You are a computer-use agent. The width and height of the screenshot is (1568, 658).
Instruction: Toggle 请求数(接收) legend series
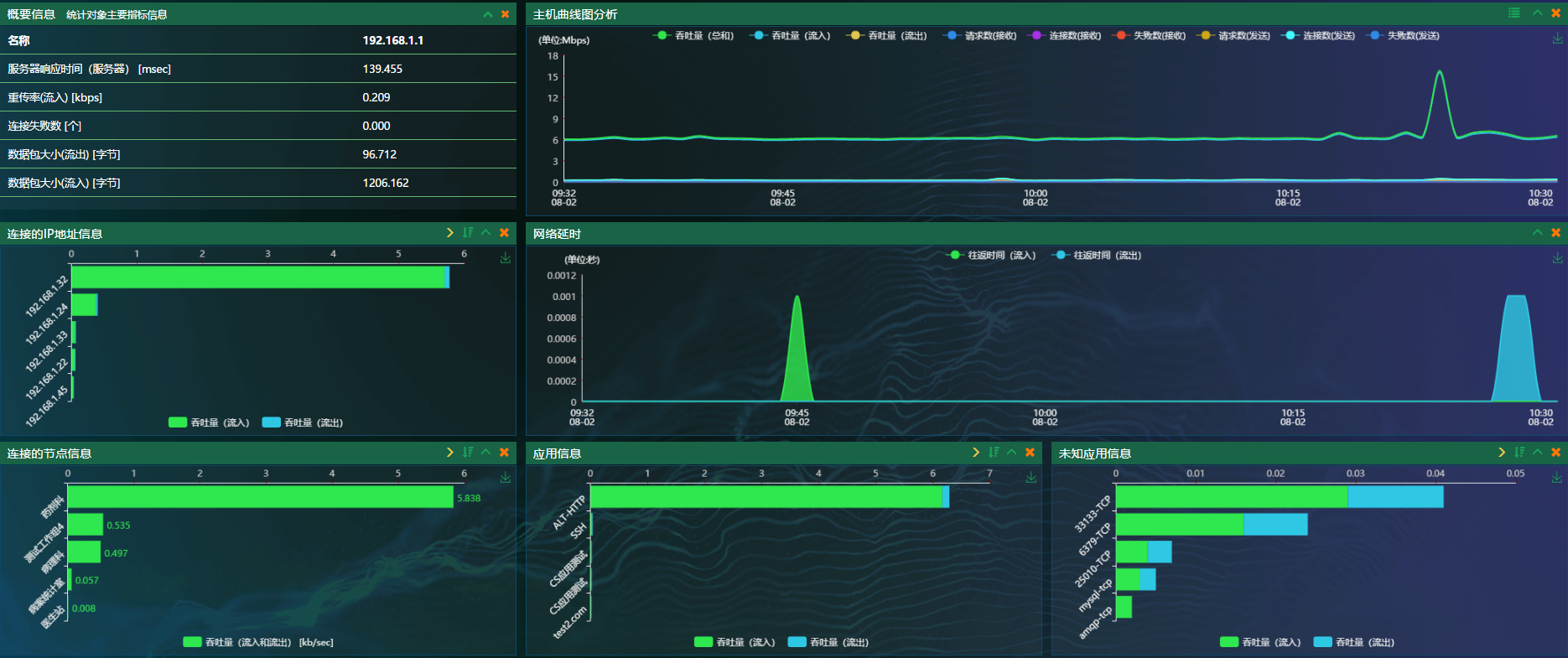(980, 35)
